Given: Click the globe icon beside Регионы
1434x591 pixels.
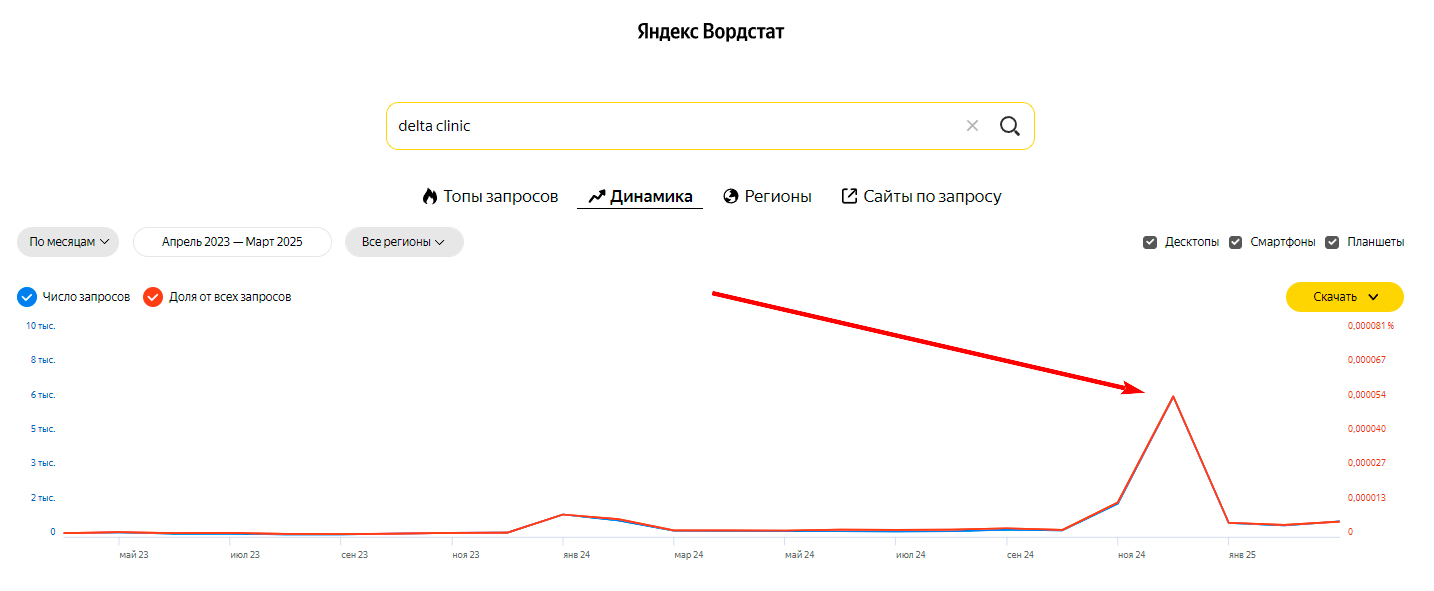Looking at the screenshot, I should pyautogui.click(x=731, y=196).
